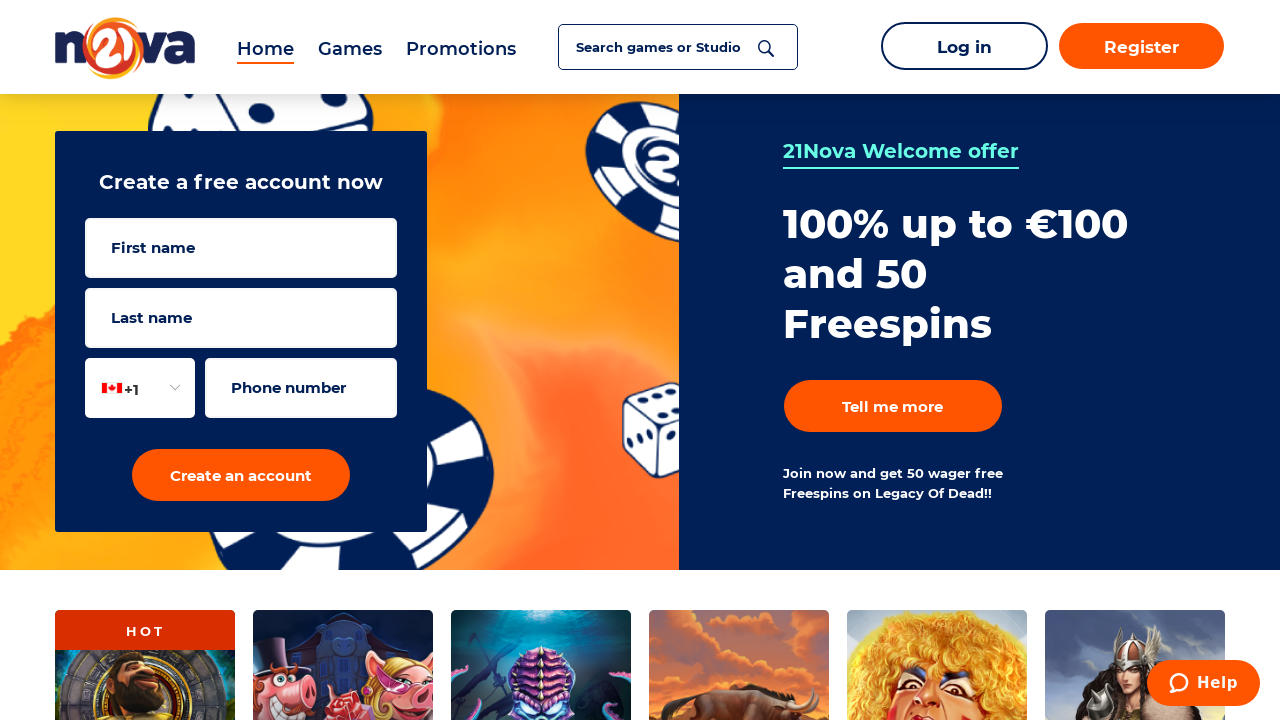Image resolution: width=1280 pixels, height=720 pixels.
Task: Open the Viking warrior game thumbnail
Action: 1135,665
